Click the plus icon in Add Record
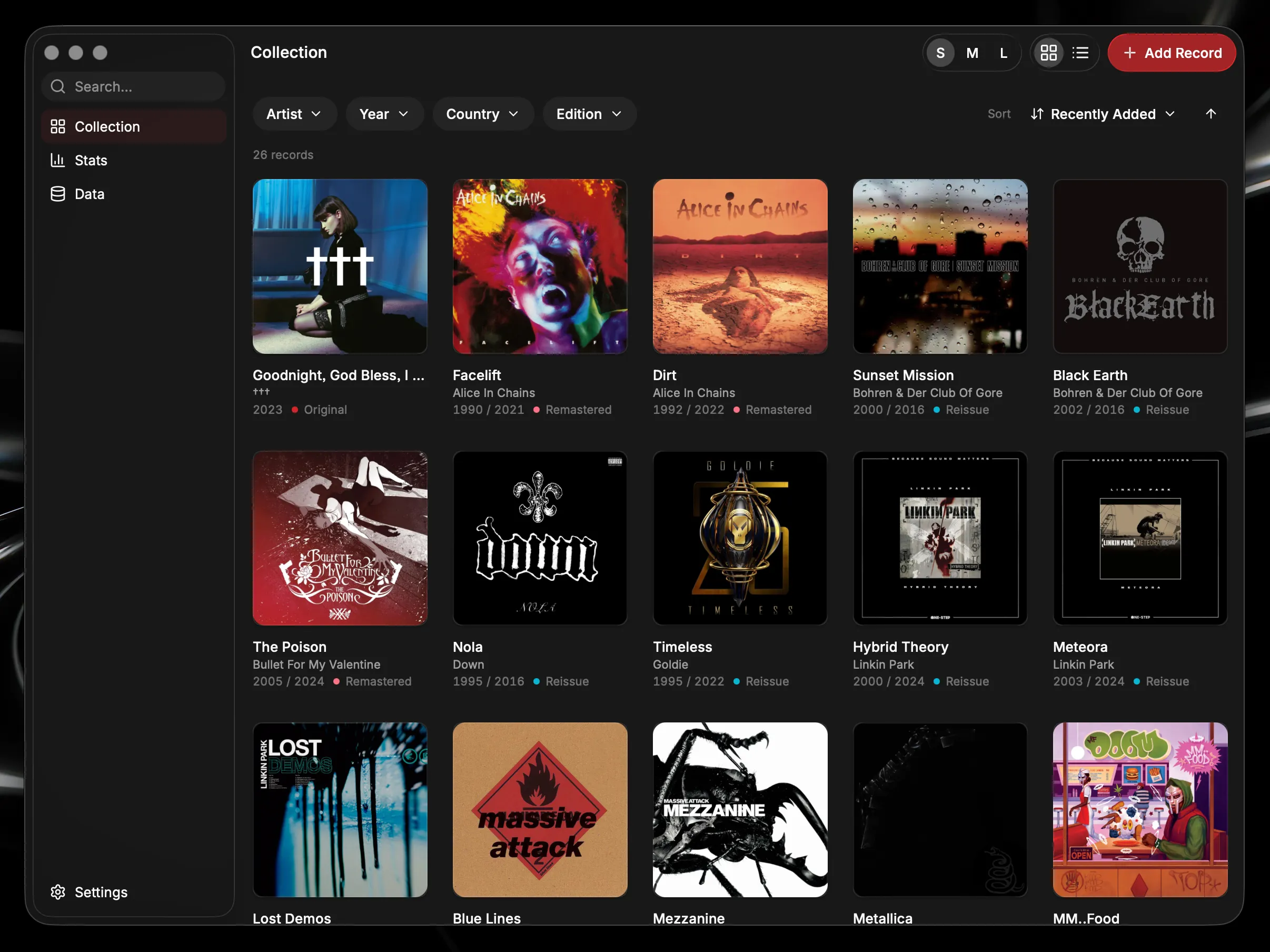 tap(1130, 53)
